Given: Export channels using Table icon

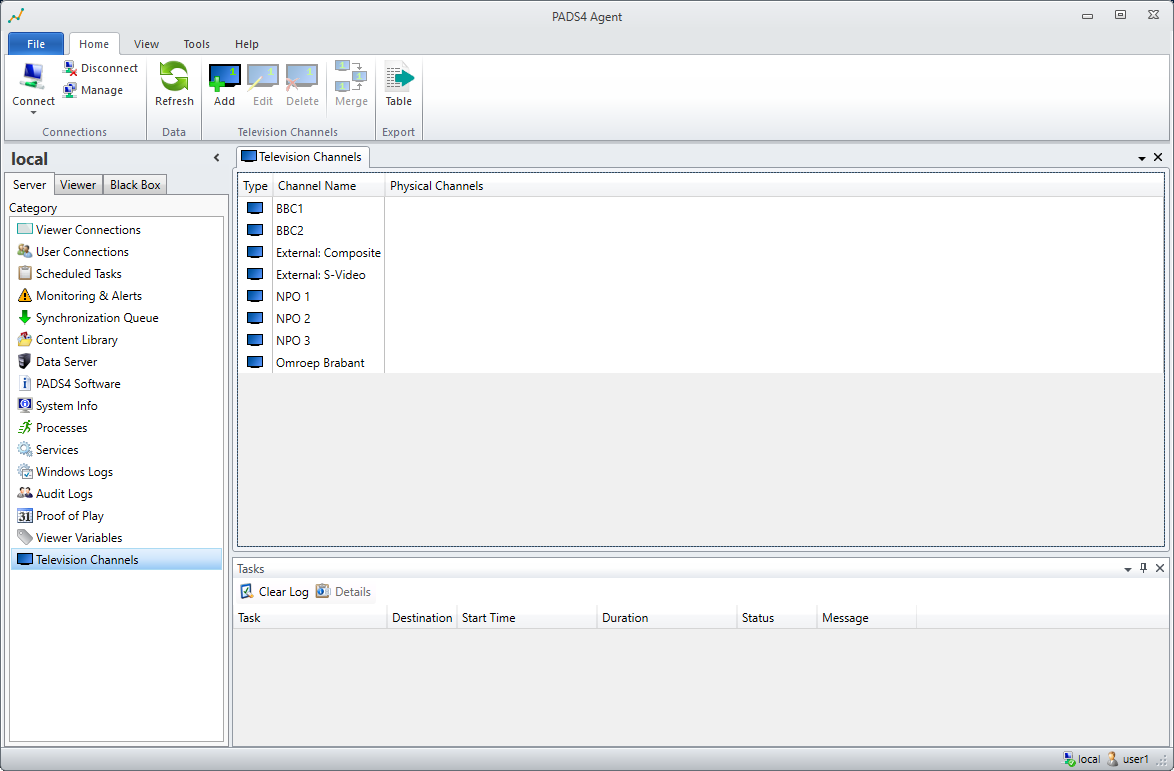Looking at the screenshot, I should click(398, 78).
